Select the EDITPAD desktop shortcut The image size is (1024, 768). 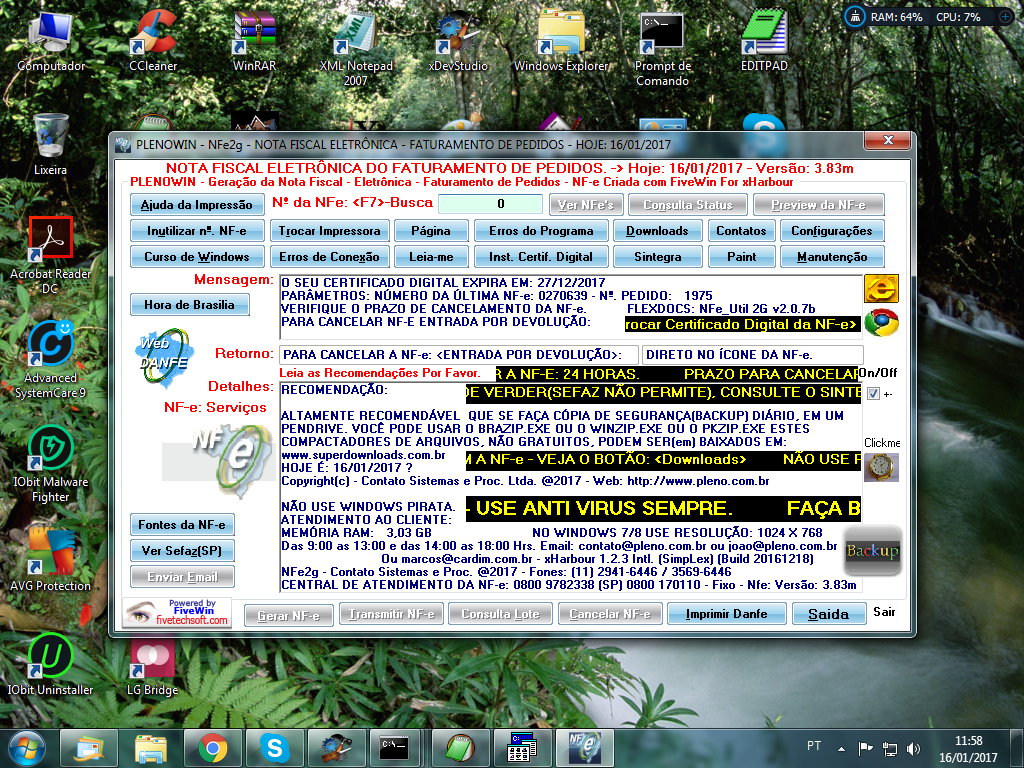[x=764, y=40]
